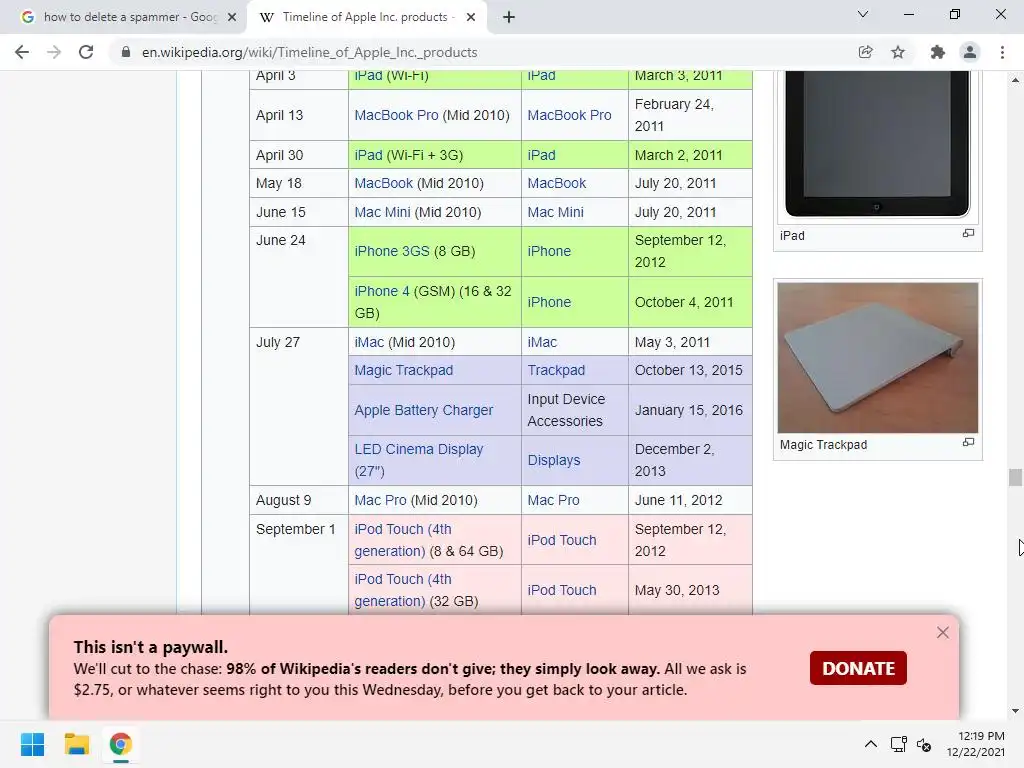This screenshot has height=768, width=1024.
Task: Select the 'September 1' date cell
Action: [299, 565]
